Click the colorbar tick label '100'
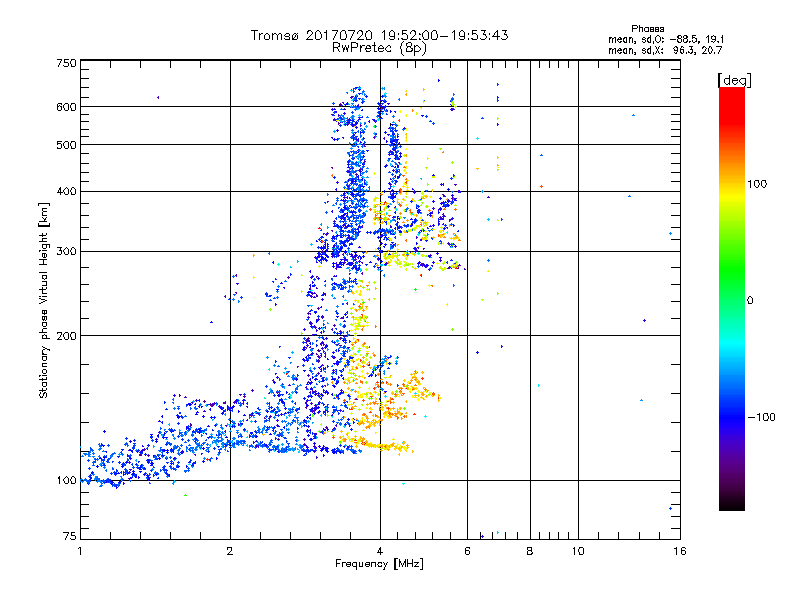800x600 pixels. [x=757, y=184]
